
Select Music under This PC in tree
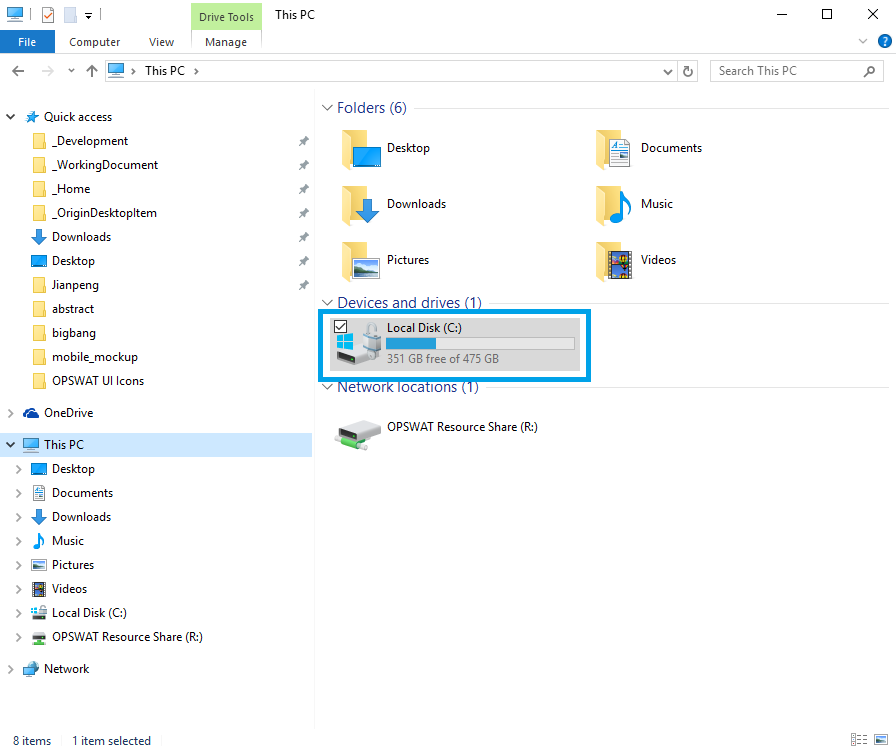click(x=58, y=541)
